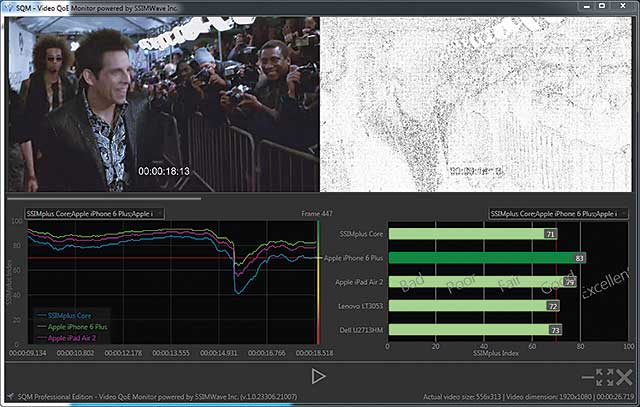This screenshot has width=640, height=407.
Task: Click the status bar icon before SQM Professional Edition
Action: pyautogui.click(x=11, y=396)
